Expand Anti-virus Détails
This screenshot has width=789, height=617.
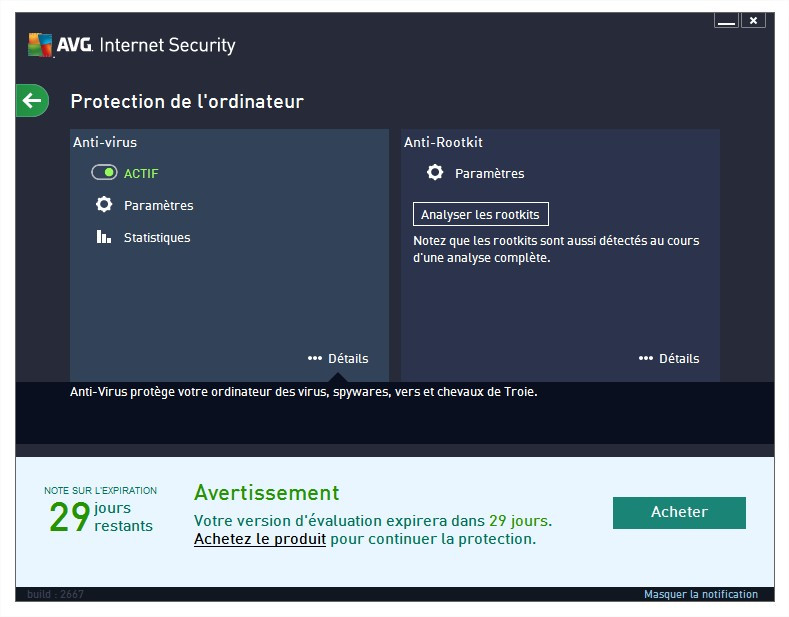coord(338,358)
